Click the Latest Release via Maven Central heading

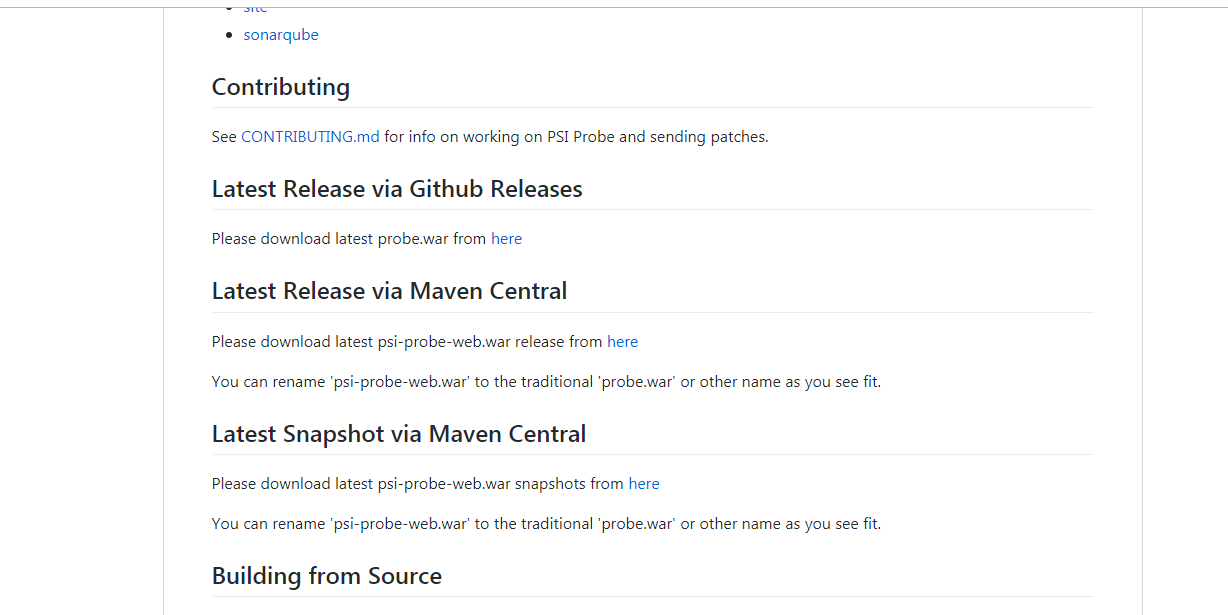pyautogui.click(x=389, y=292)
